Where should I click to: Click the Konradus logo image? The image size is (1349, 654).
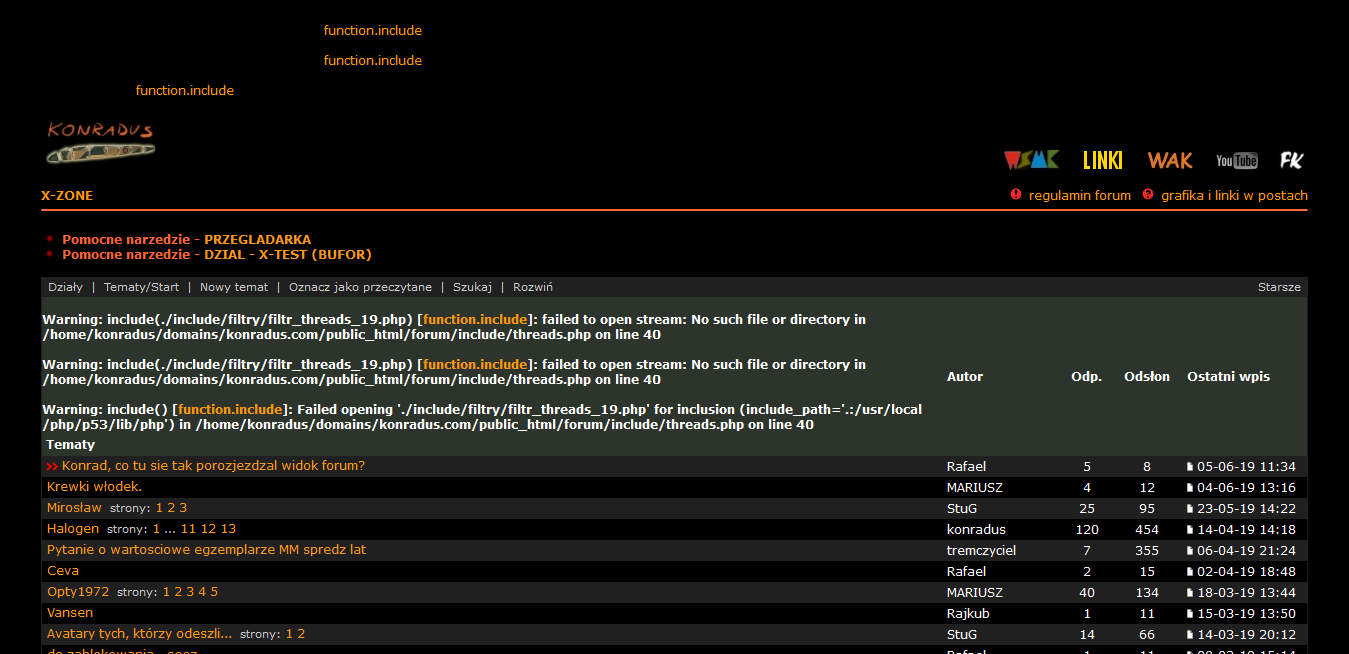coord(100,142)
